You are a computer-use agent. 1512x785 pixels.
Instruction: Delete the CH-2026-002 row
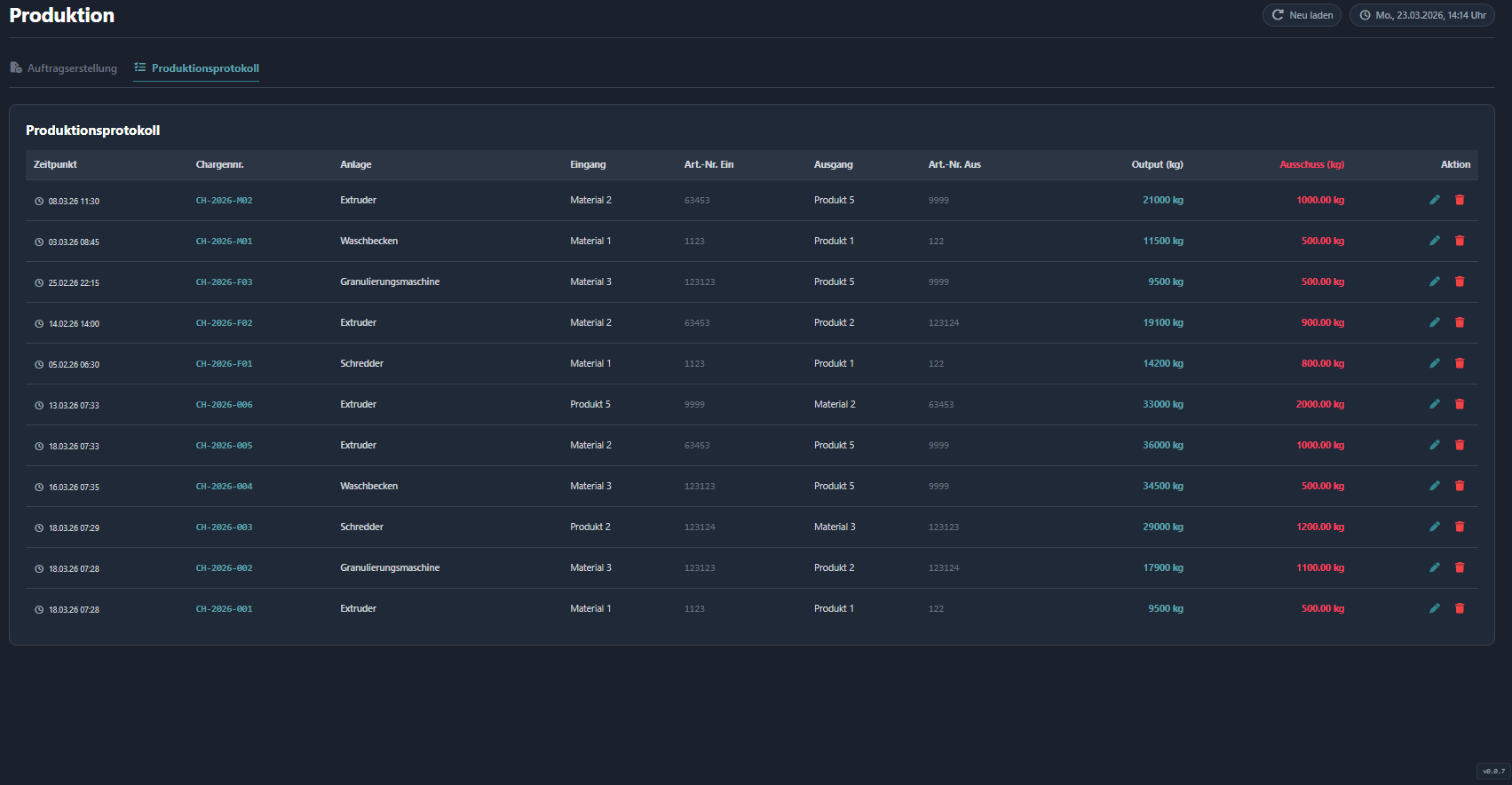coord(1459,567)
